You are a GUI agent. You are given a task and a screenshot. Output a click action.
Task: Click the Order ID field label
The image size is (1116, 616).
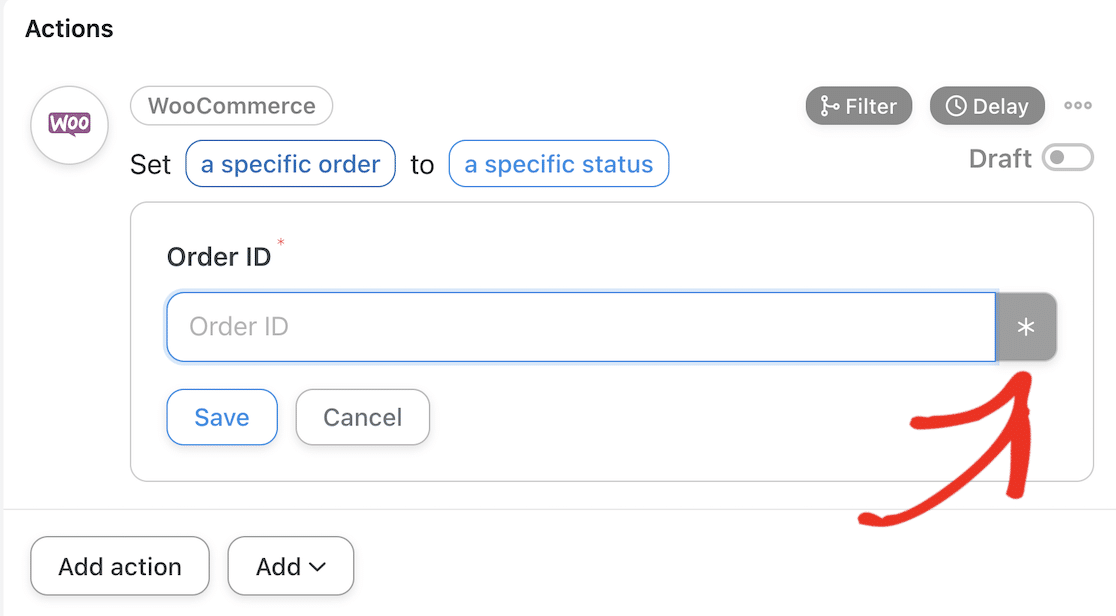[218, 257]
